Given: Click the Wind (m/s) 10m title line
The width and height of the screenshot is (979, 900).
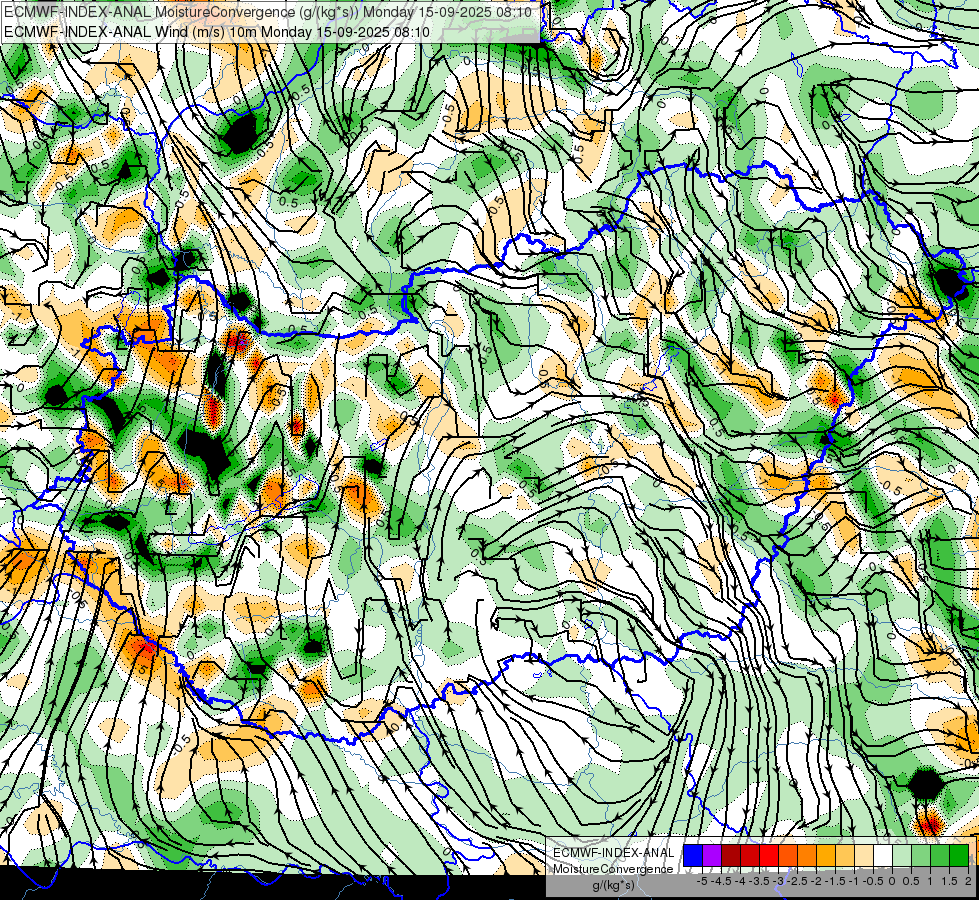Looking at the screenshot, I should [x=217, y=31].
